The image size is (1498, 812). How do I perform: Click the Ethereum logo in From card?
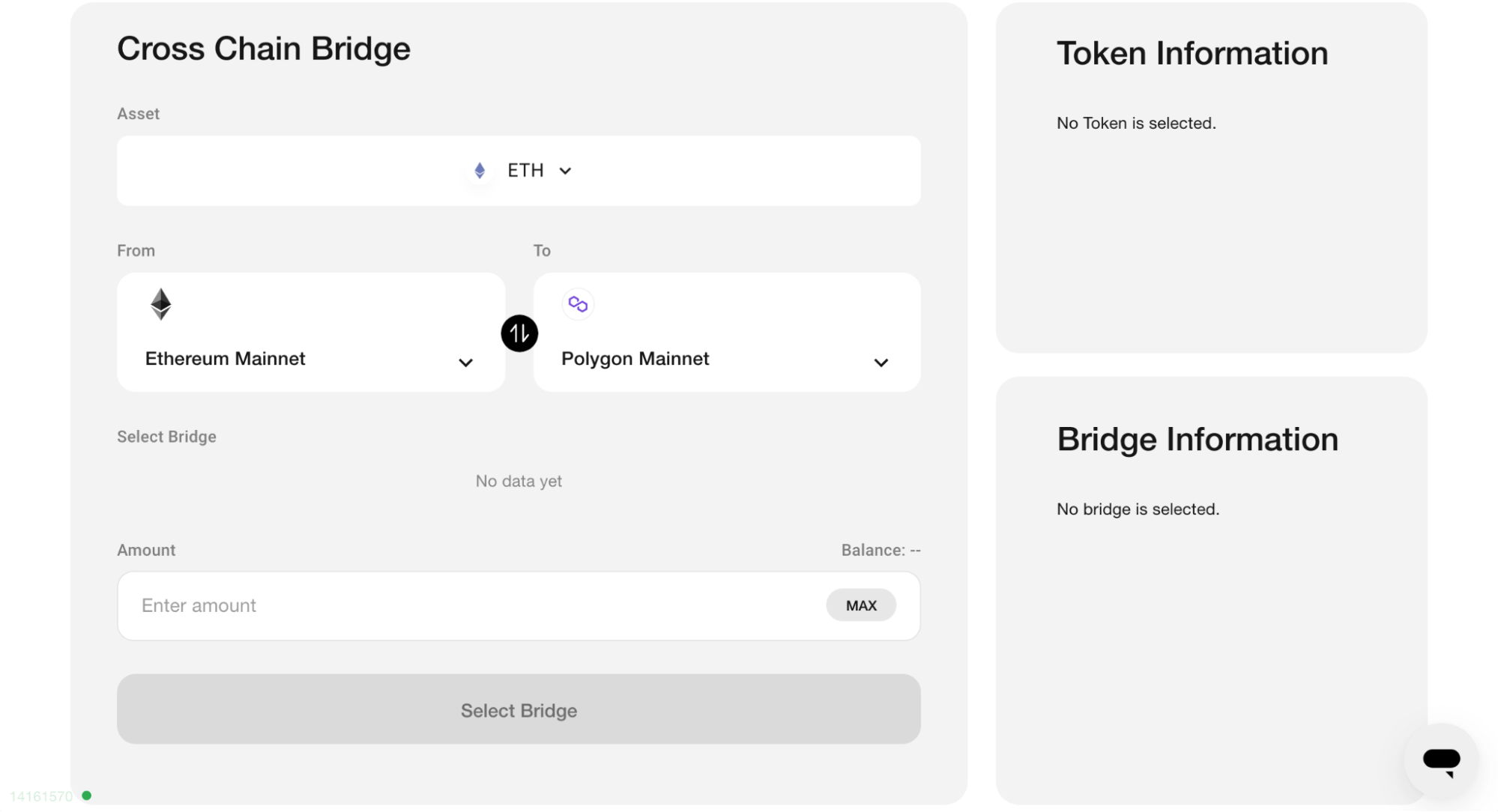click(161, 304)
